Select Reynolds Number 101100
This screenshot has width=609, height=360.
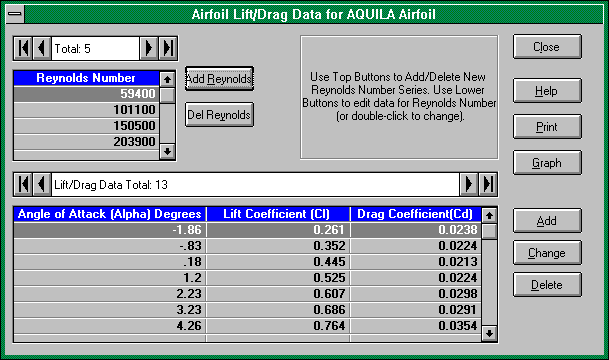tap(87, 110)
